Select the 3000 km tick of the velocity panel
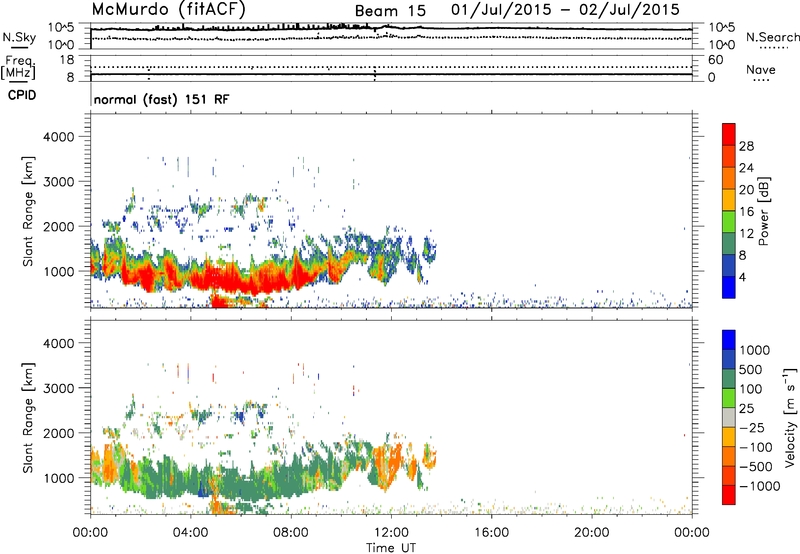This screenshot has width=800, height=554. 59,388
